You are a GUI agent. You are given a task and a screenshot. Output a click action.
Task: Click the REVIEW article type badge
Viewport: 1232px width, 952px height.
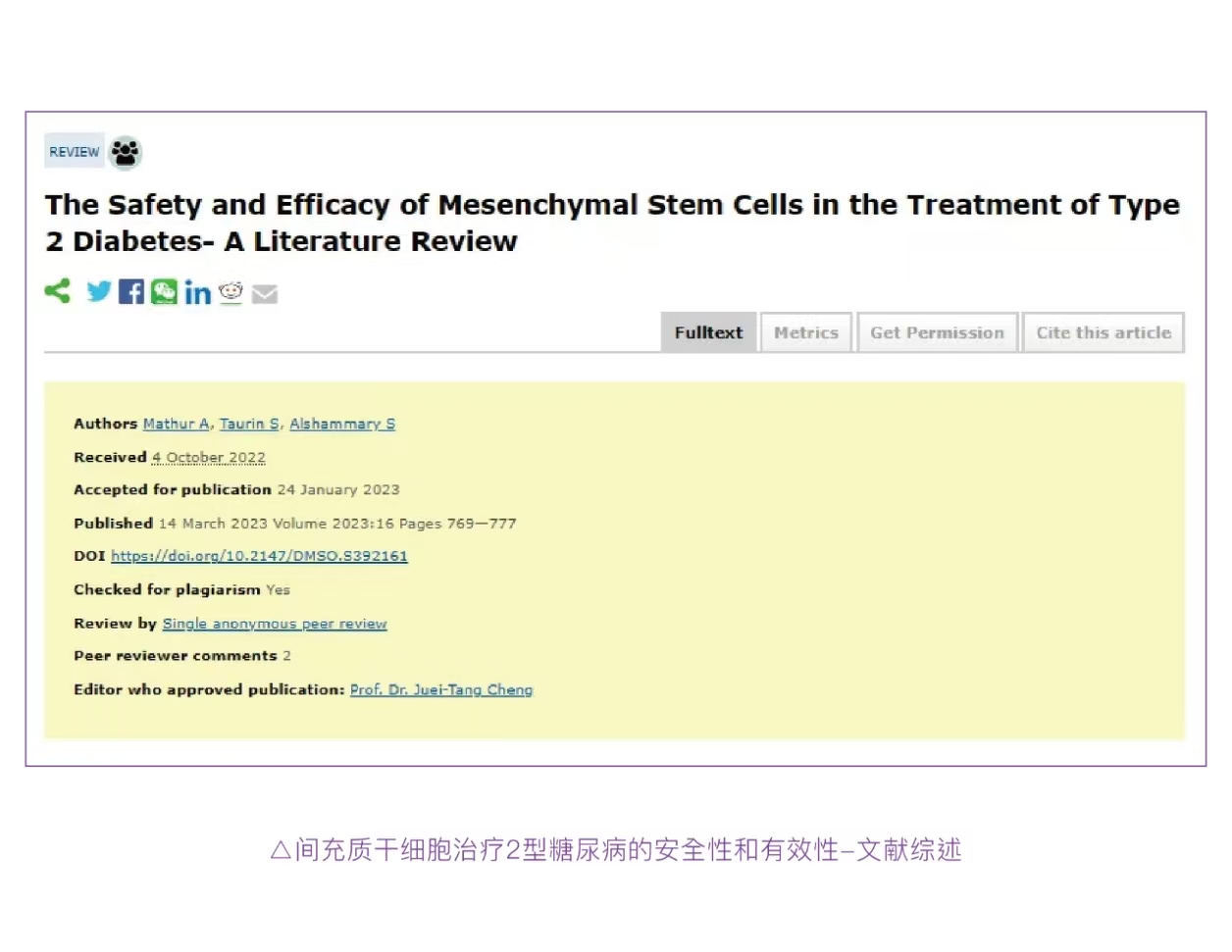(75, 152)
